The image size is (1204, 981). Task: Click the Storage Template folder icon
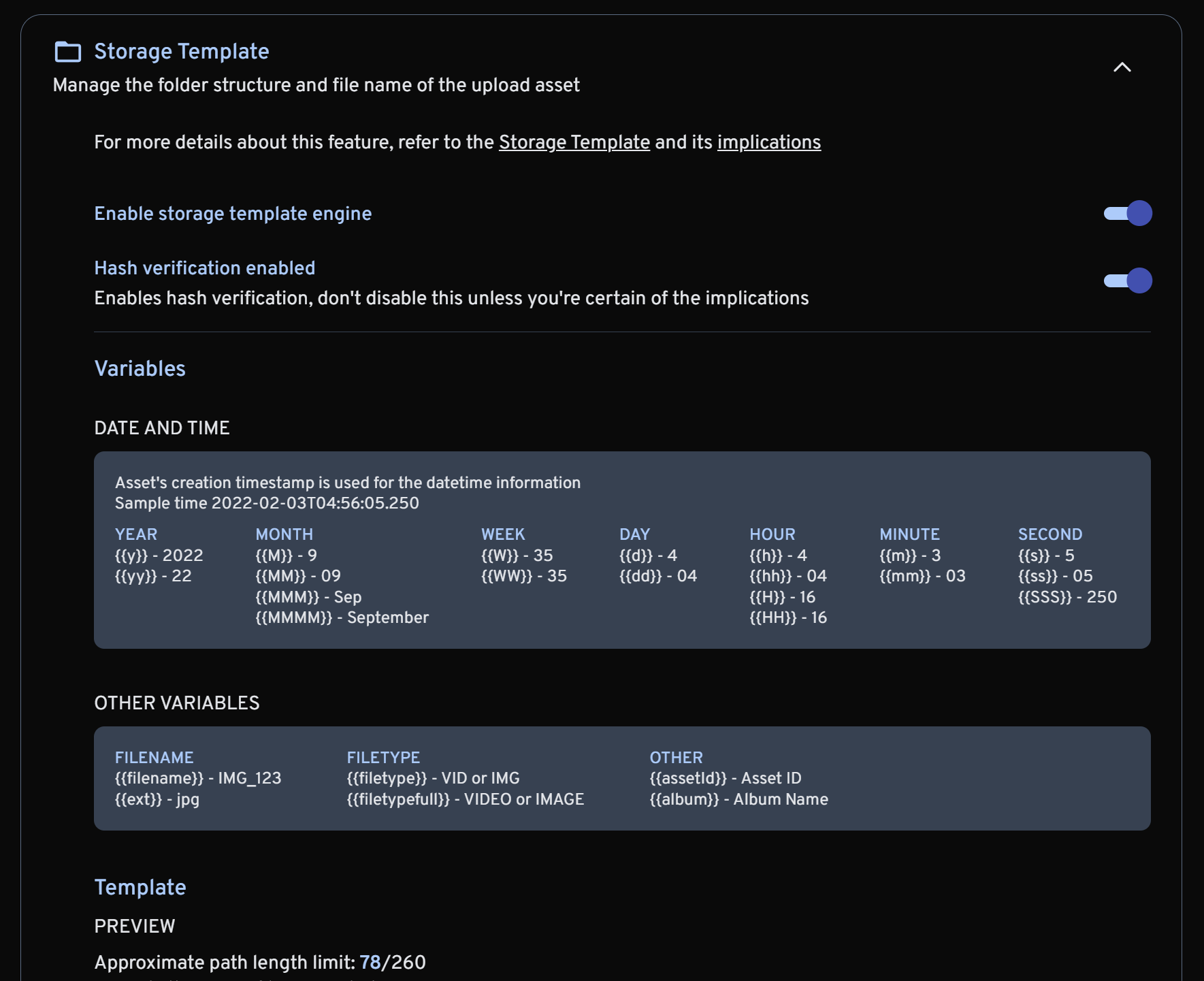(68, 52)
